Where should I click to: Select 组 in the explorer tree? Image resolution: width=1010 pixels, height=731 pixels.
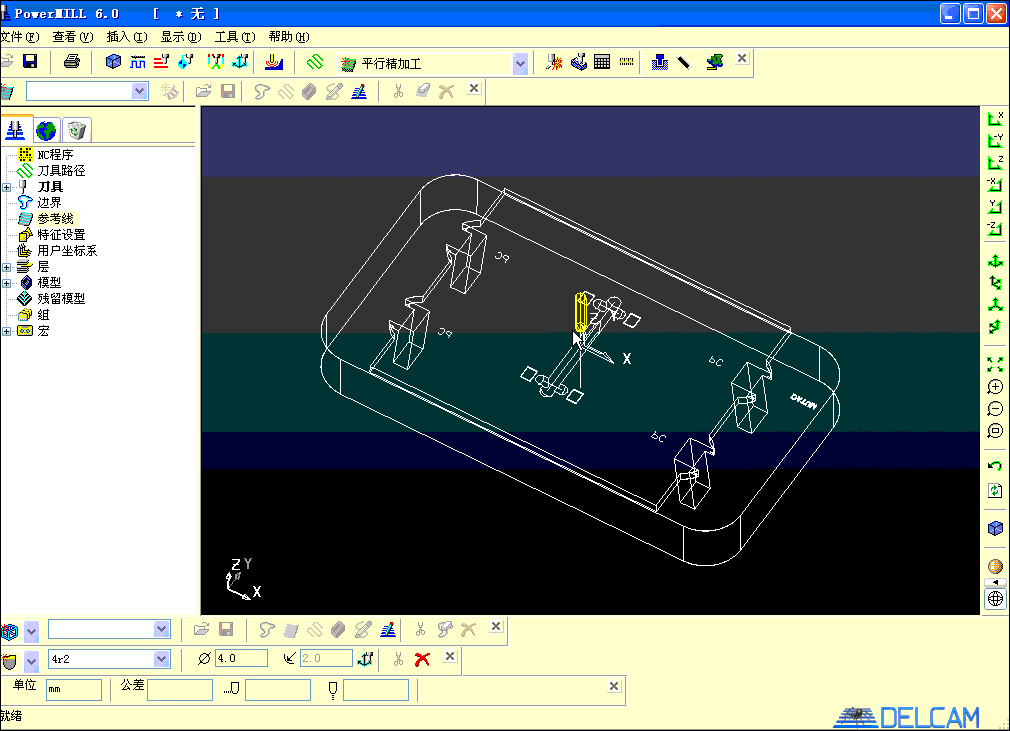click(43, 315)
